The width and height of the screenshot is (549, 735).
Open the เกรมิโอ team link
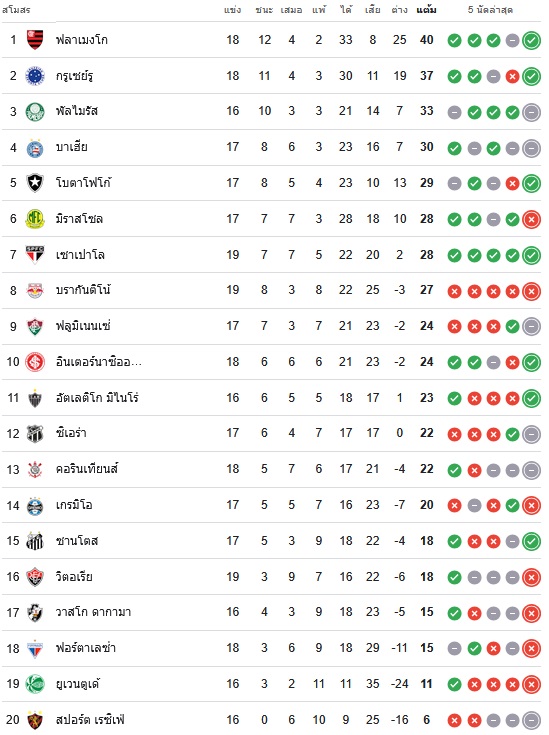[74, 505]
